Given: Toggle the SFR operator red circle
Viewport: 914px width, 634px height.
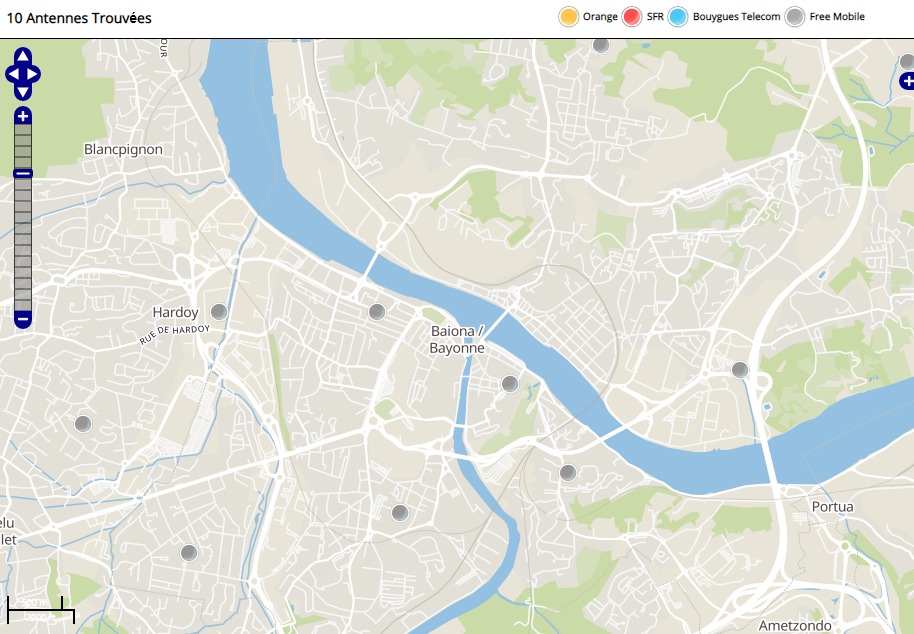Looking at the screenshot, I should pos(632,17).
